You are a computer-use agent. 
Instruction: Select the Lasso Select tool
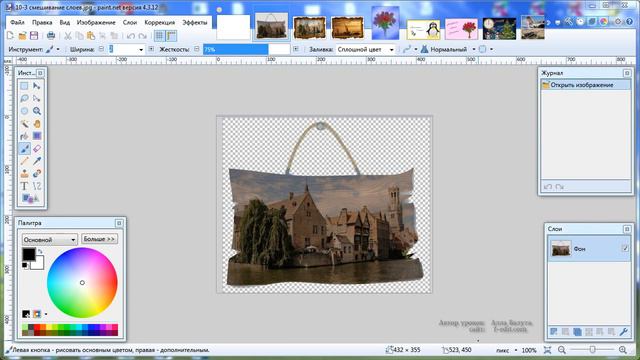click(x=24, y=98)
